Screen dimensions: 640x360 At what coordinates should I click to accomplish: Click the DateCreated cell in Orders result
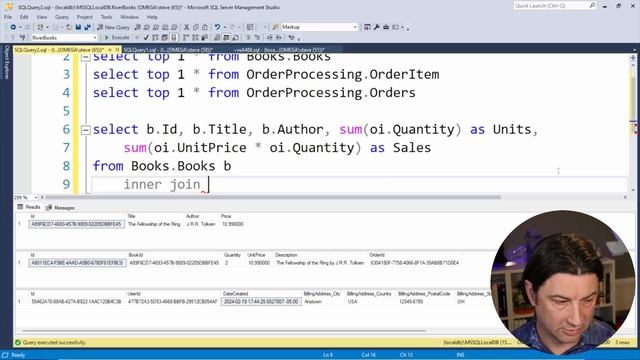(x=261, y=302)
